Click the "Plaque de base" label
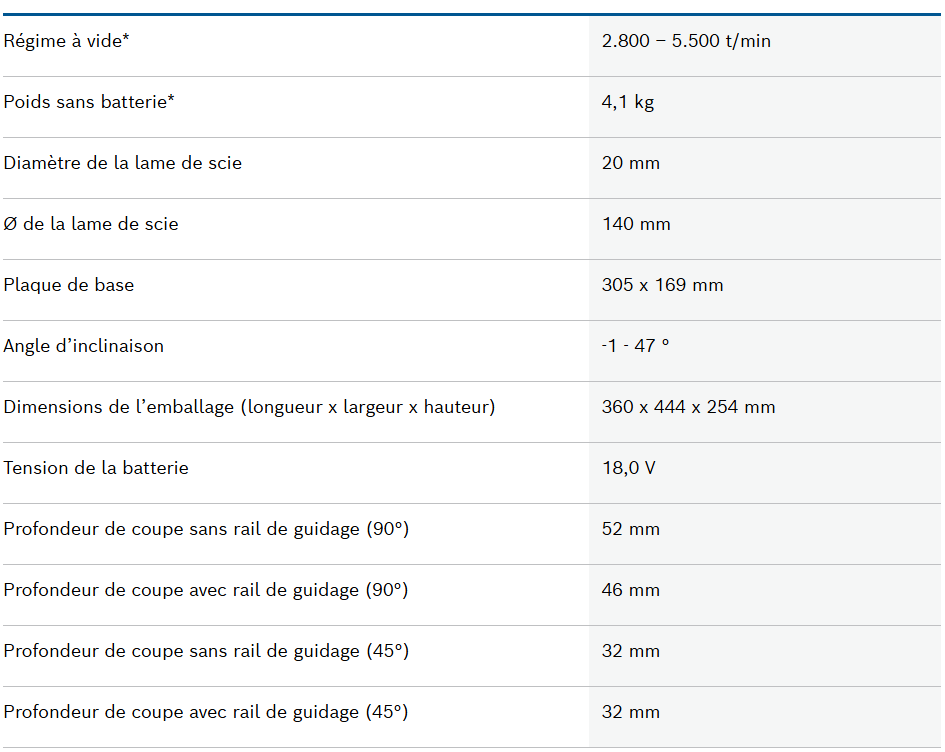This screenshot has width=945, height=752. [x=69, y=285]
